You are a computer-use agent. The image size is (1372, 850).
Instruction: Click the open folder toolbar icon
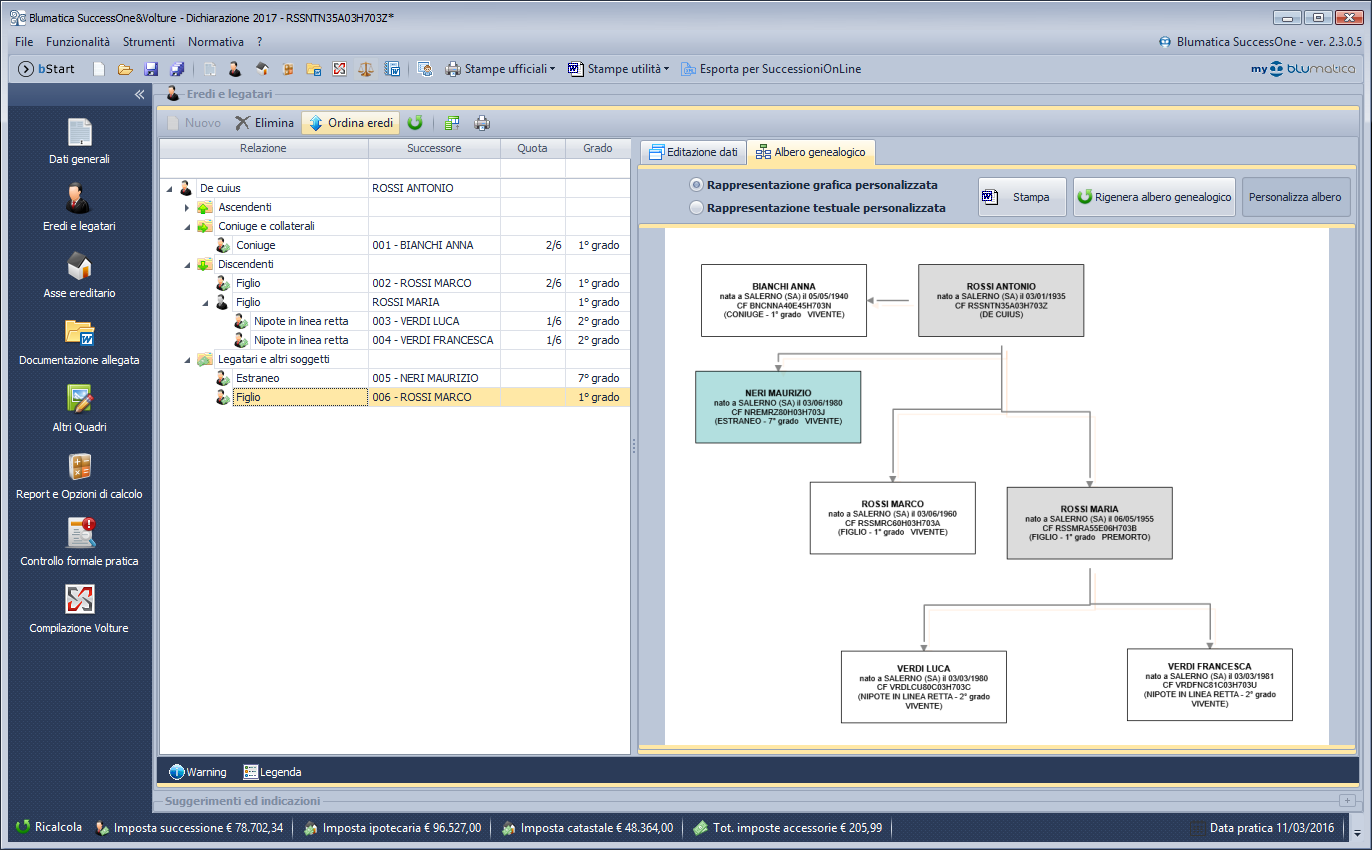pos(125,69)
